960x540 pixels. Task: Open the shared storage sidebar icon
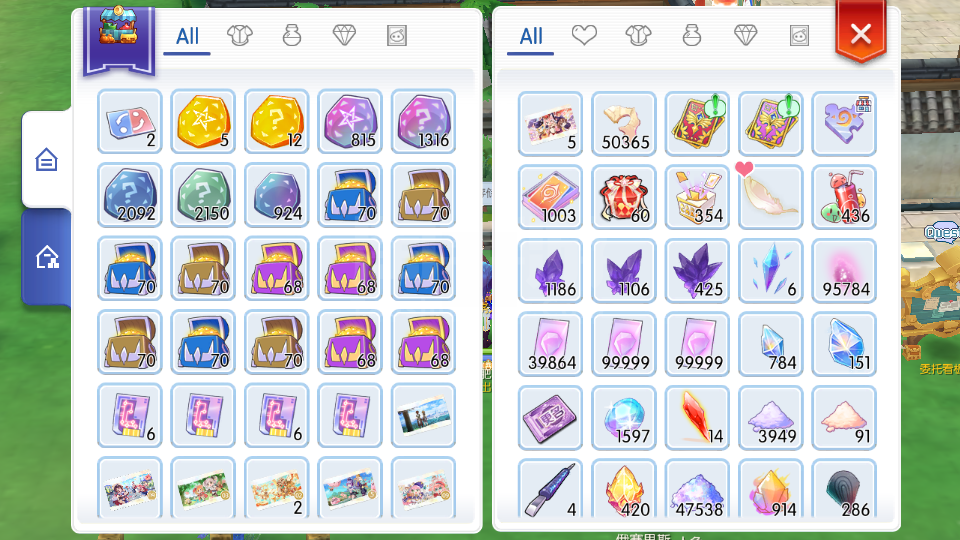coord(47,257)
